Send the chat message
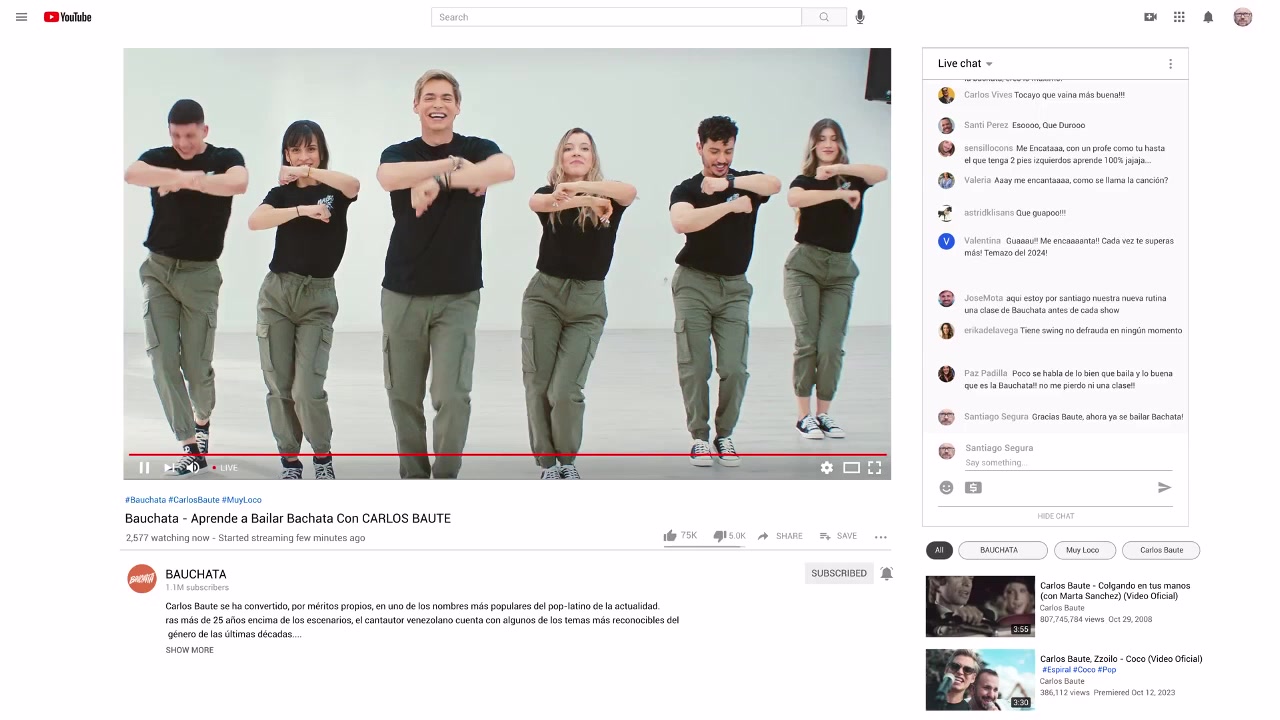This screenshot has height=720, width=1280. coord(1164,487)
